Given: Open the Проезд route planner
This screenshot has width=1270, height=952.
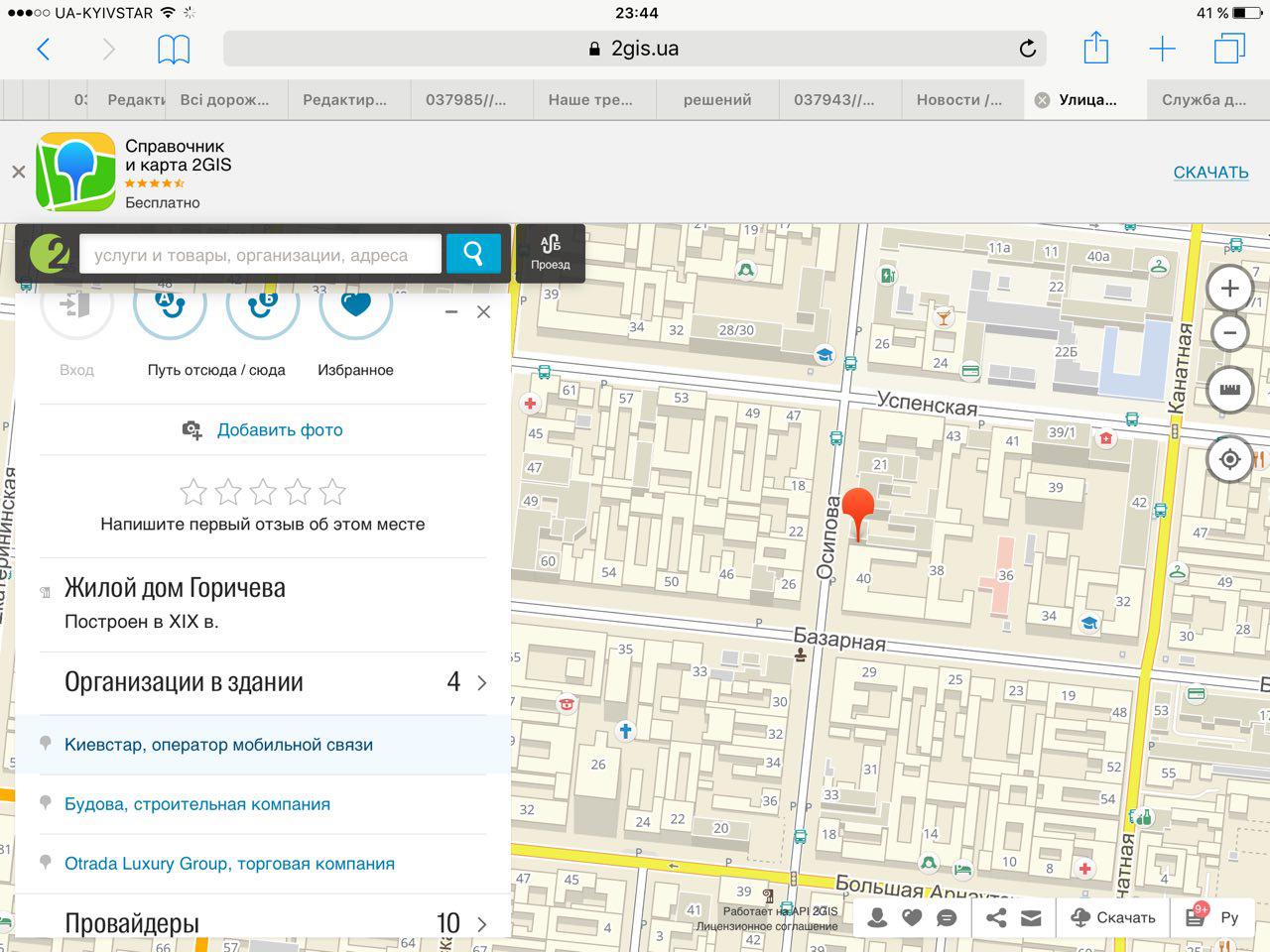Looking at the screenshot, I should (551, 253).
